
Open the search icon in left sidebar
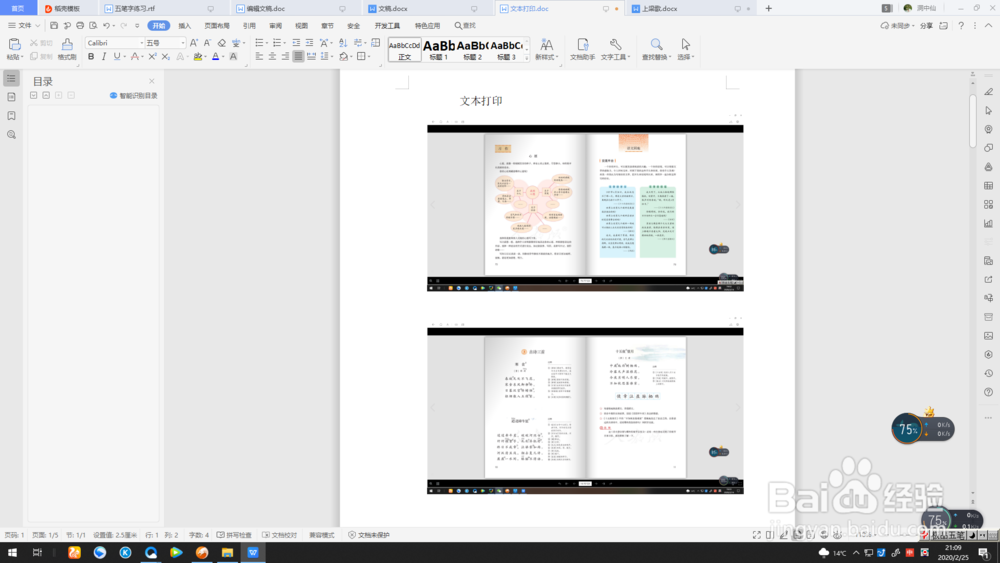click(x=11, y=135)
